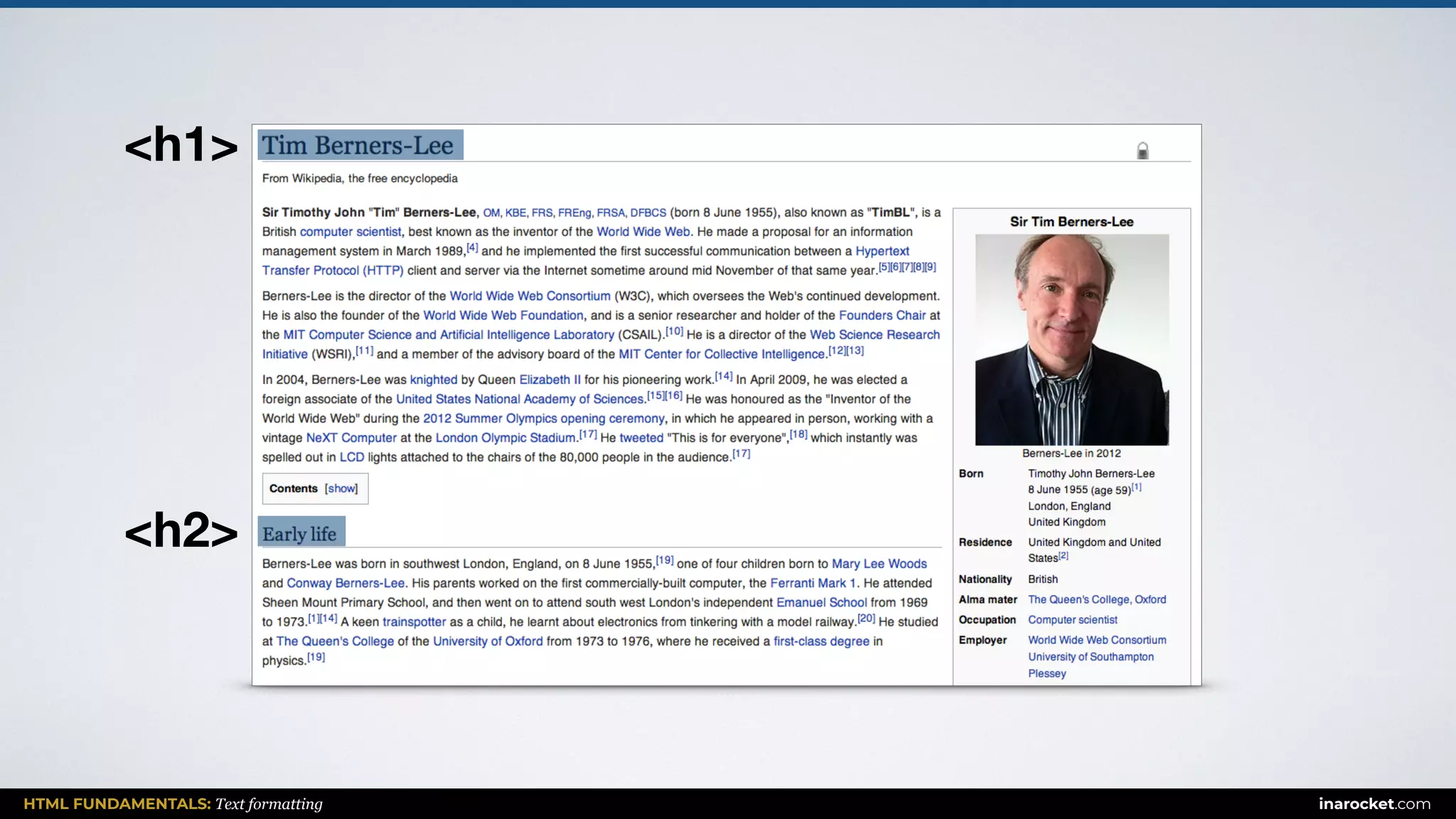Select the Early life section heading
The image size is (1456, 819).
point(299,534)
